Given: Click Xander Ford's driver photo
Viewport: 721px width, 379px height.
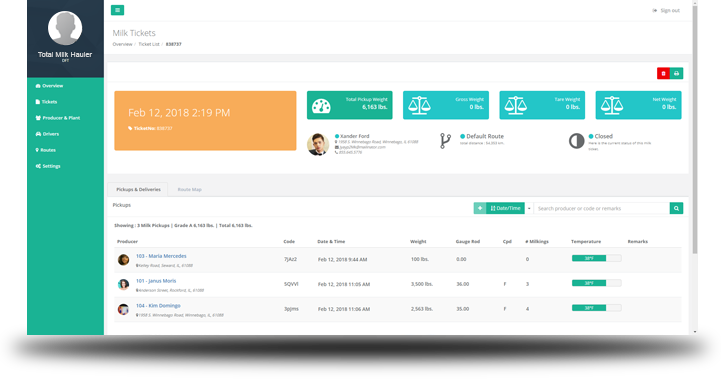Looking at the screenshot, I should pyautogui.click(x=318, y=144).
